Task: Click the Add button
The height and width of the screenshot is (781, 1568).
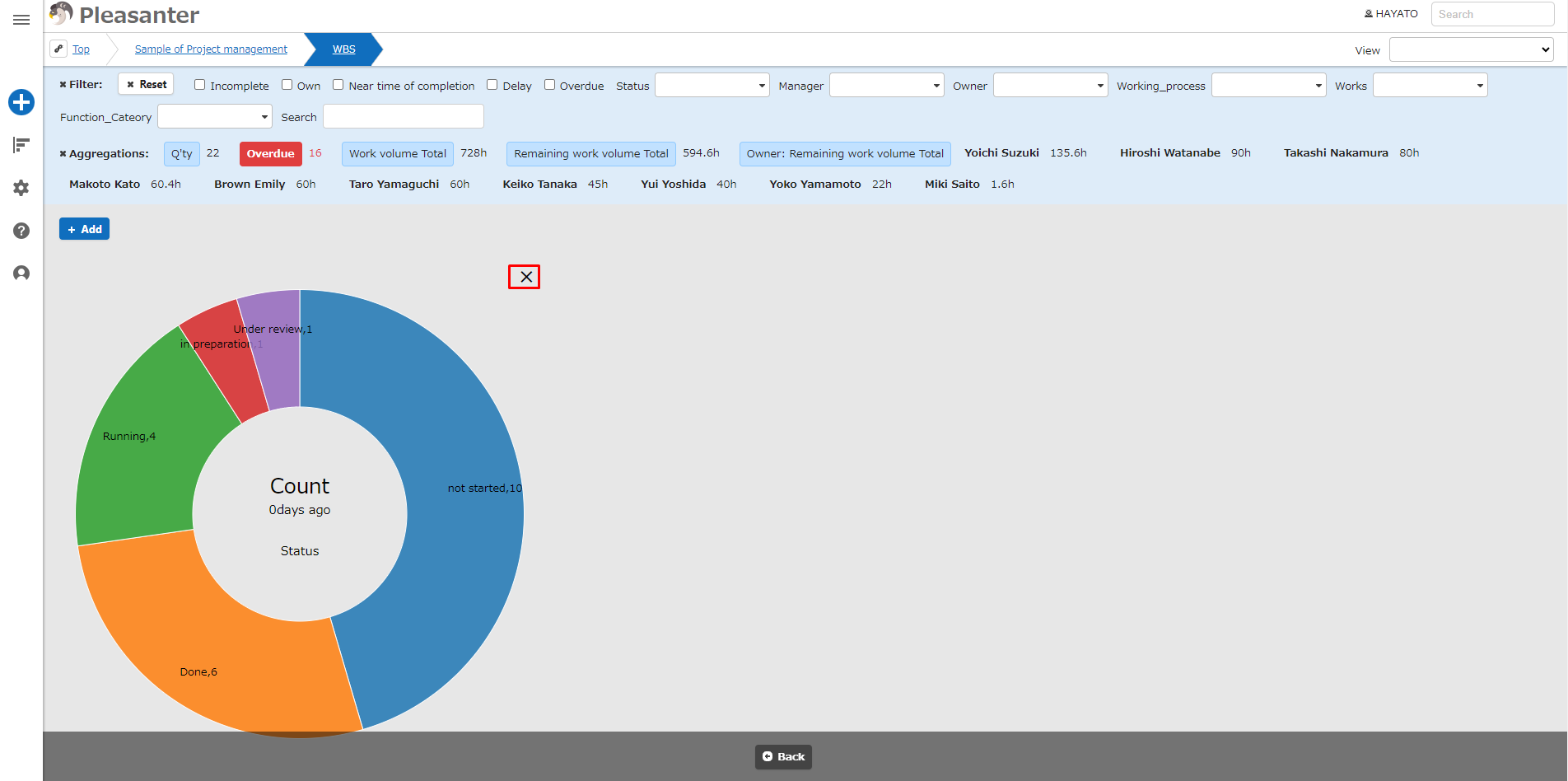Action: click(x=84, y=229)
